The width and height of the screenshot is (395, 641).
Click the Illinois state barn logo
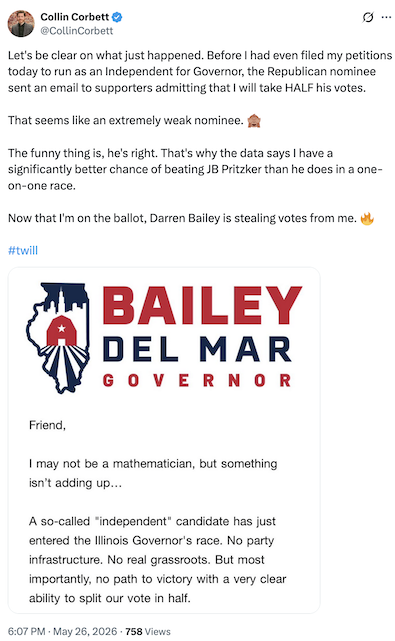tap(58, 338)
